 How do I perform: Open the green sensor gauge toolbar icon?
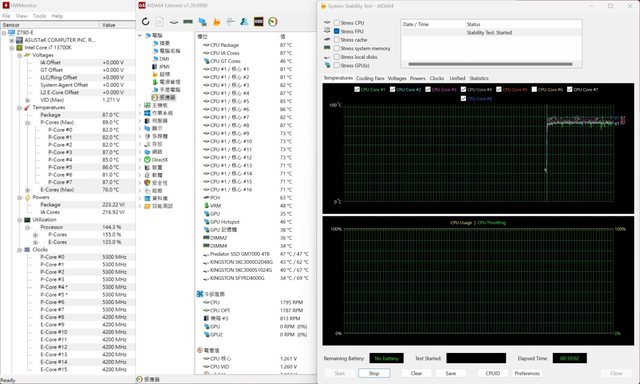click(273, 22)
